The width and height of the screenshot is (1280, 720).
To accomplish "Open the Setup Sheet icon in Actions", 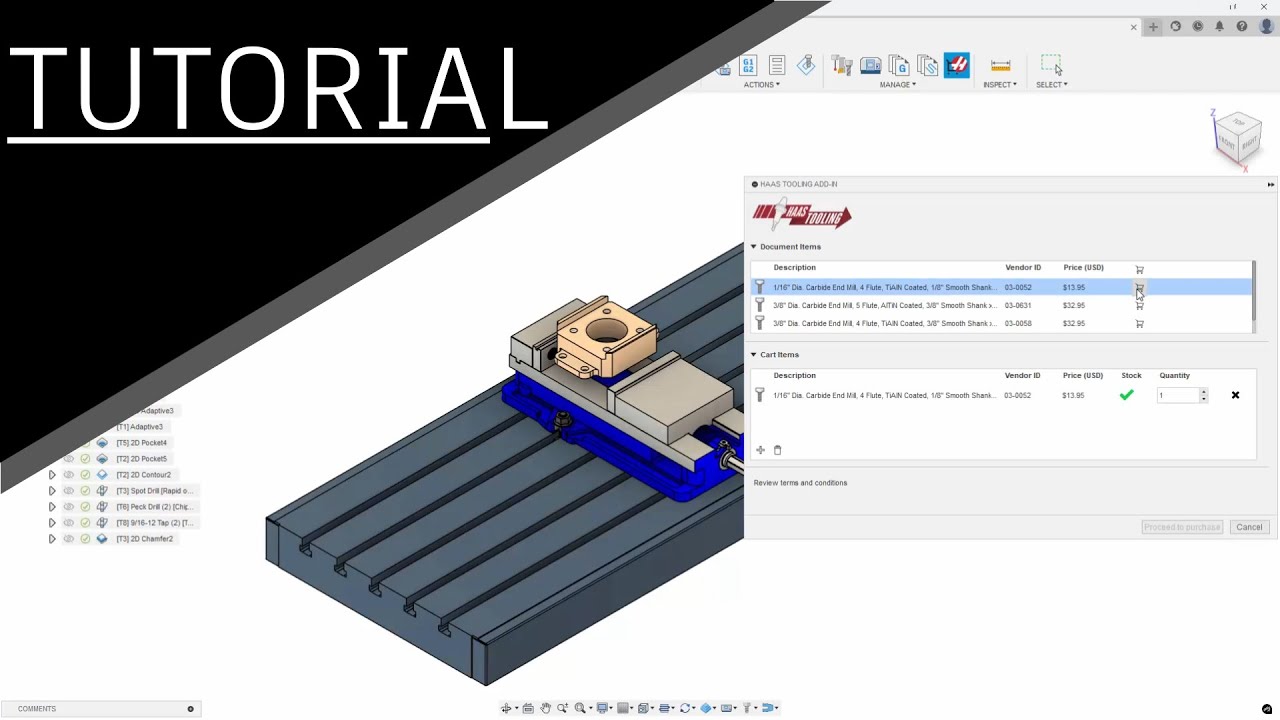I will pos(777,66).
